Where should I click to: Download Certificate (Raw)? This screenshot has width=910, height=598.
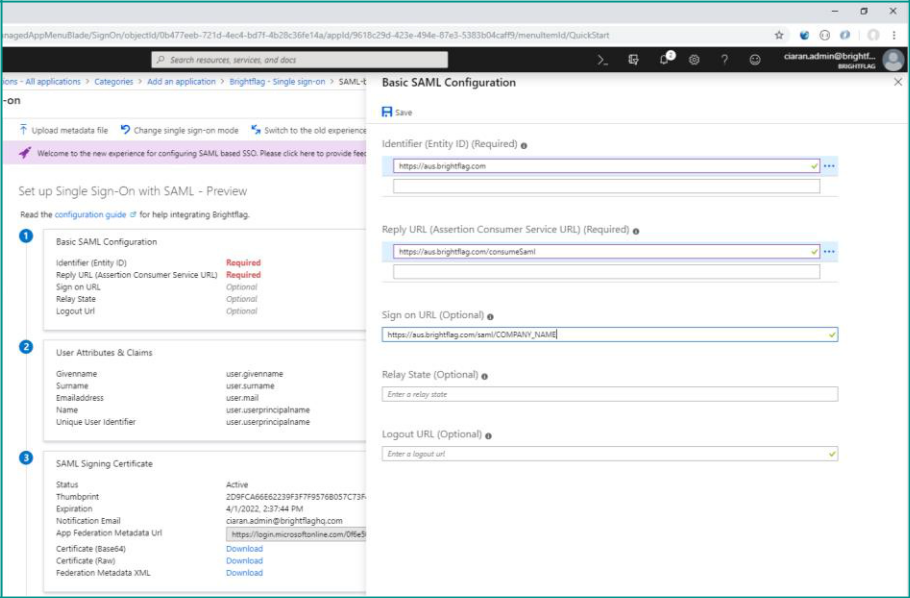244,561
